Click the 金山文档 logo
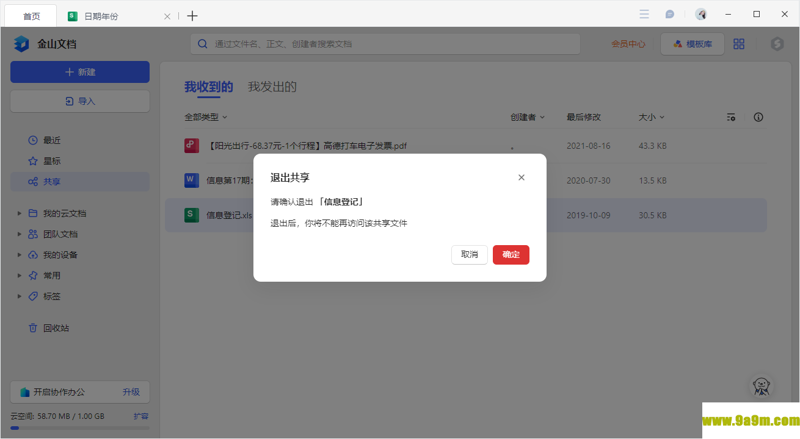This screenshot has width=800, height=439. 45,44
